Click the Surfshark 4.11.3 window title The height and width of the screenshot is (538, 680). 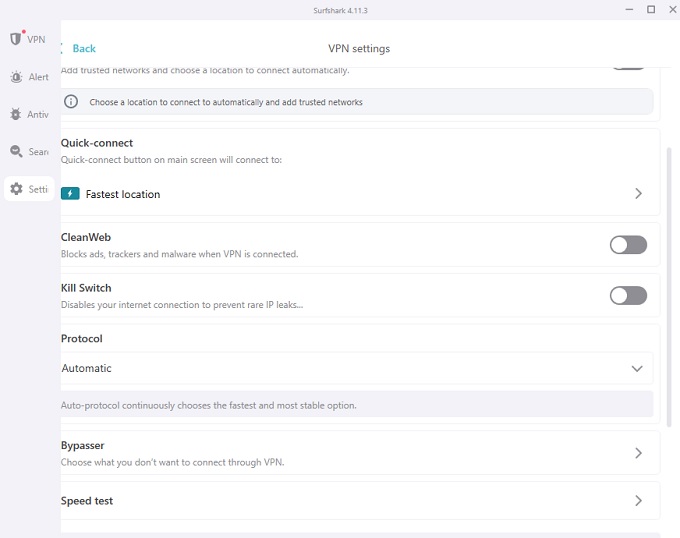point(340,10)
